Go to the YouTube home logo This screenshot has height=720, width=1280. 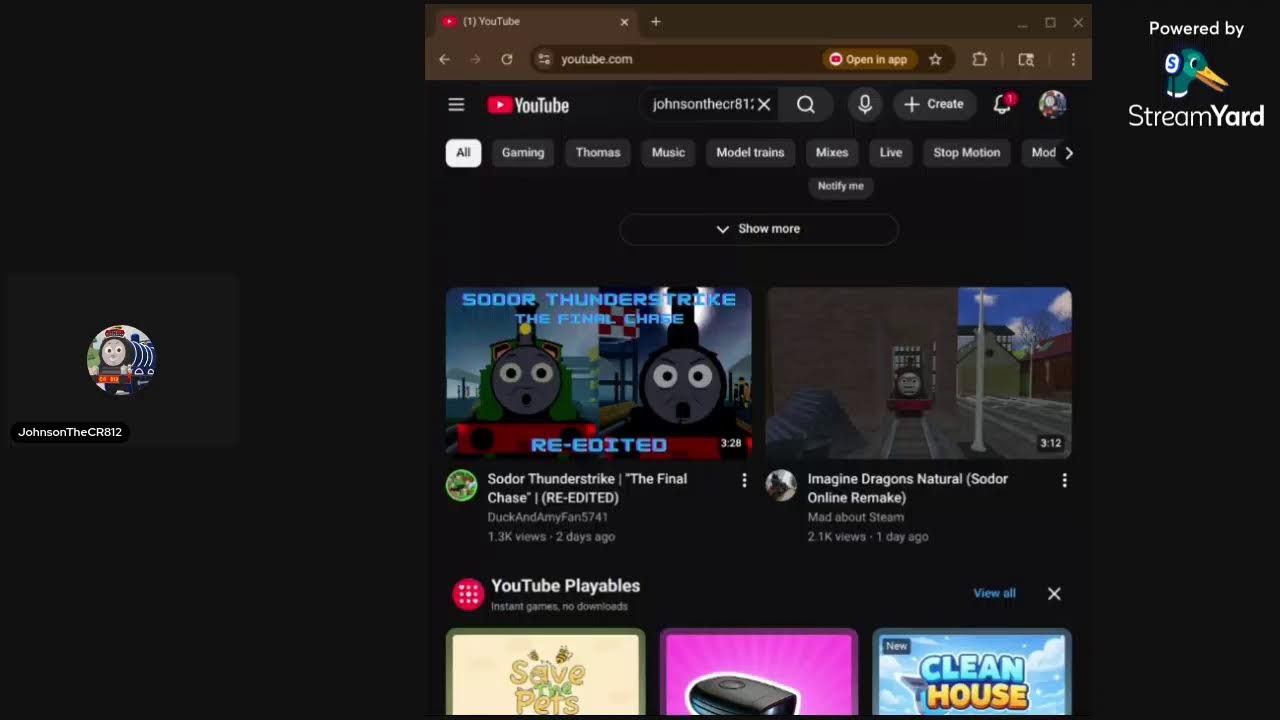[x=528, y=105]
